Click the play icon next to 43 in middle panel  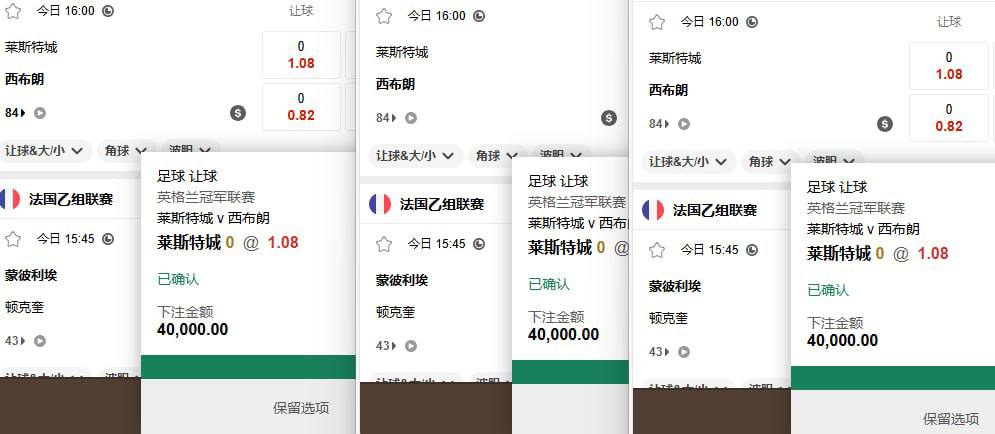(411, 346)
